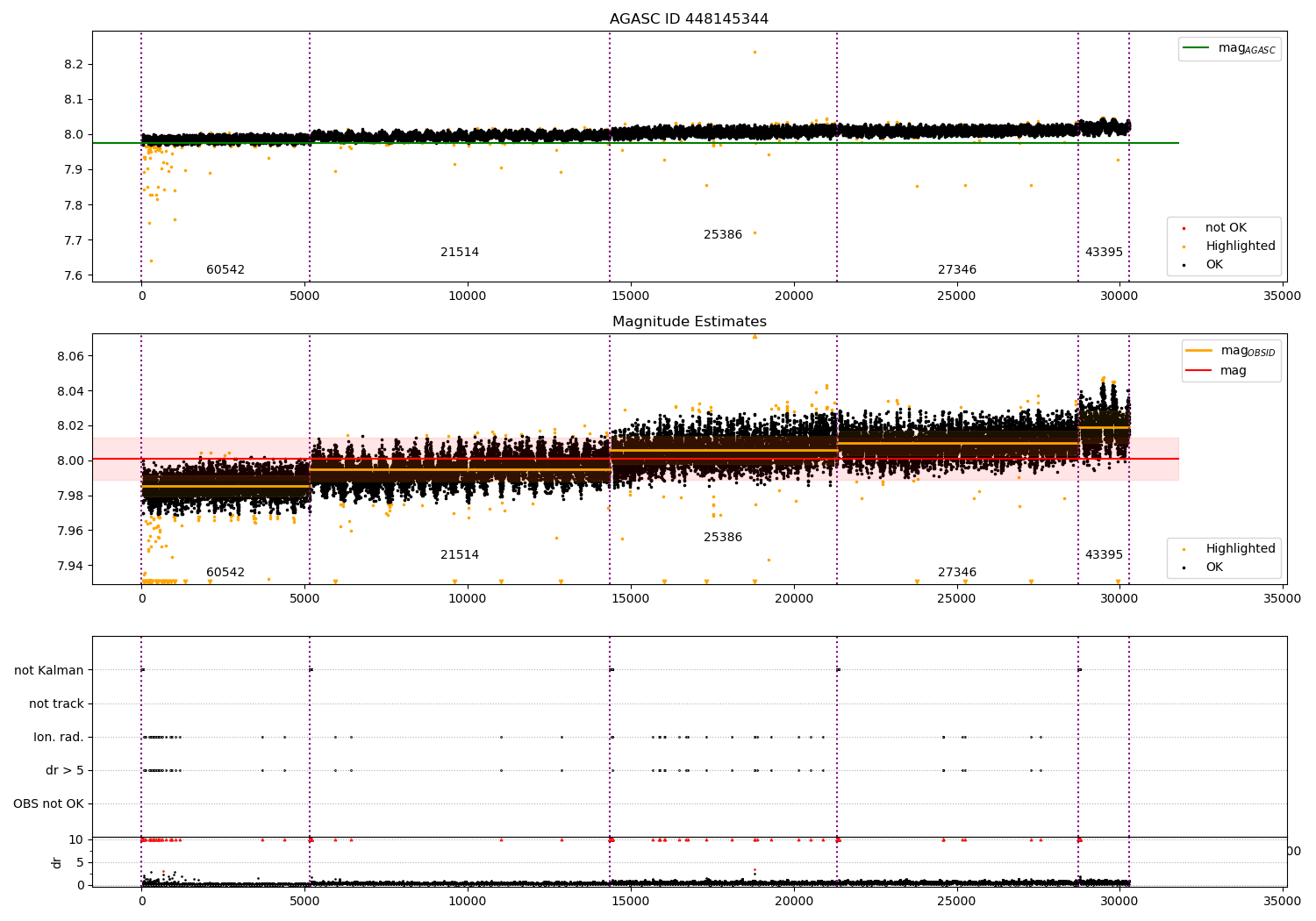Click the 7.7 y-axis tick label

click(74, 240)
